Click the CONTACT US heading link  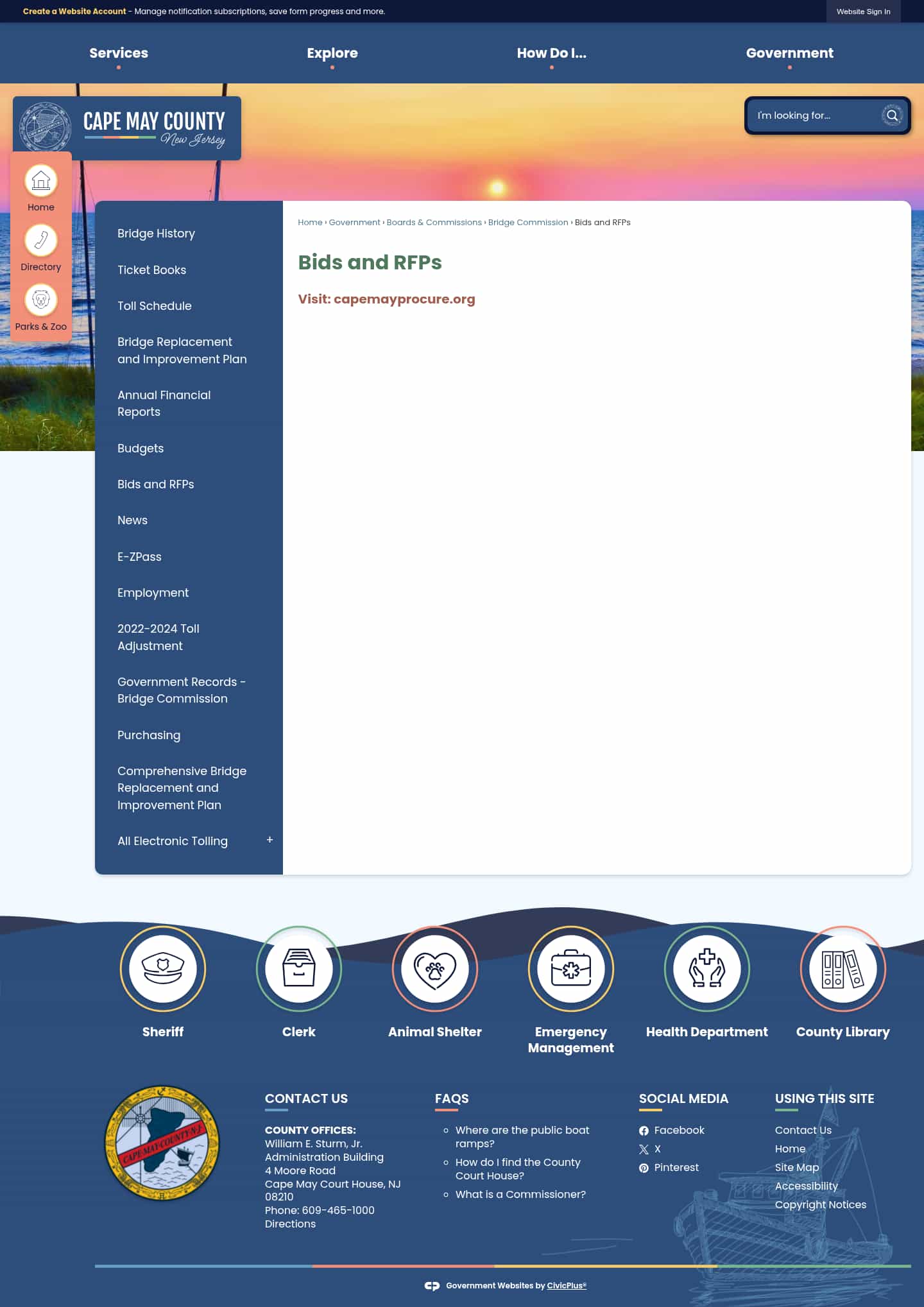tap(306, 1099)
